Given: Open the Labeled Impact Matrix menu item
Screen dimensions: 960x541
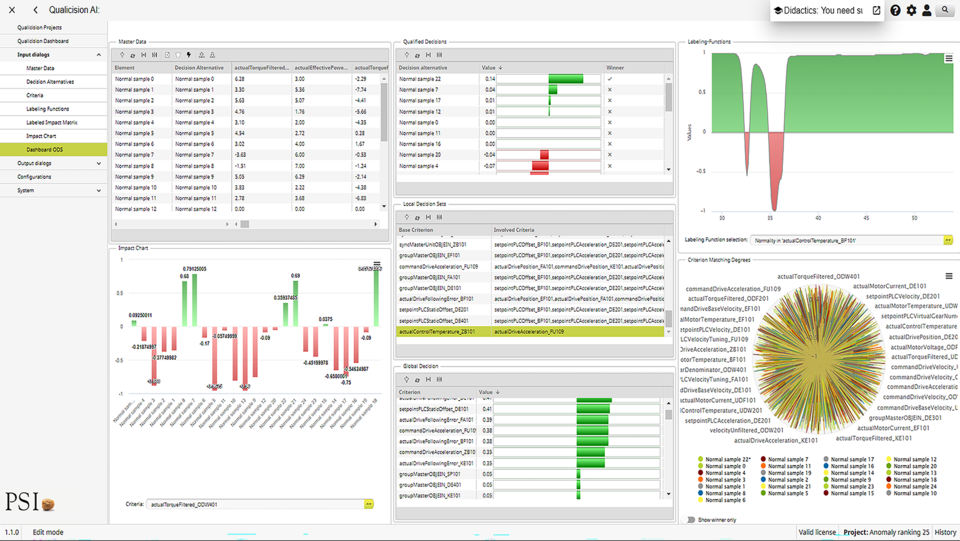Looking at the screenshot, I should pyautogui.click(x=52, y=122).
